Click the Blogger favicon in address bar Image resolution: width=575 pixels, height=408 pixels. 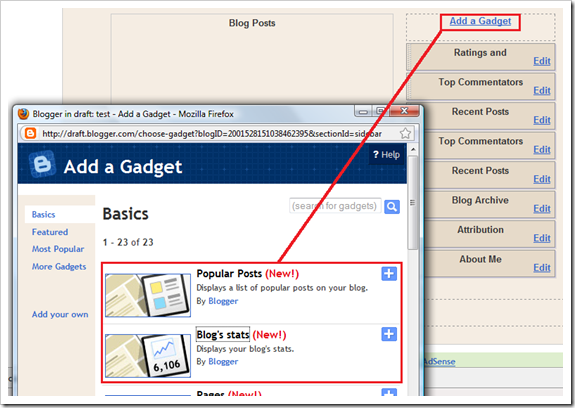[x=30, y=133]
